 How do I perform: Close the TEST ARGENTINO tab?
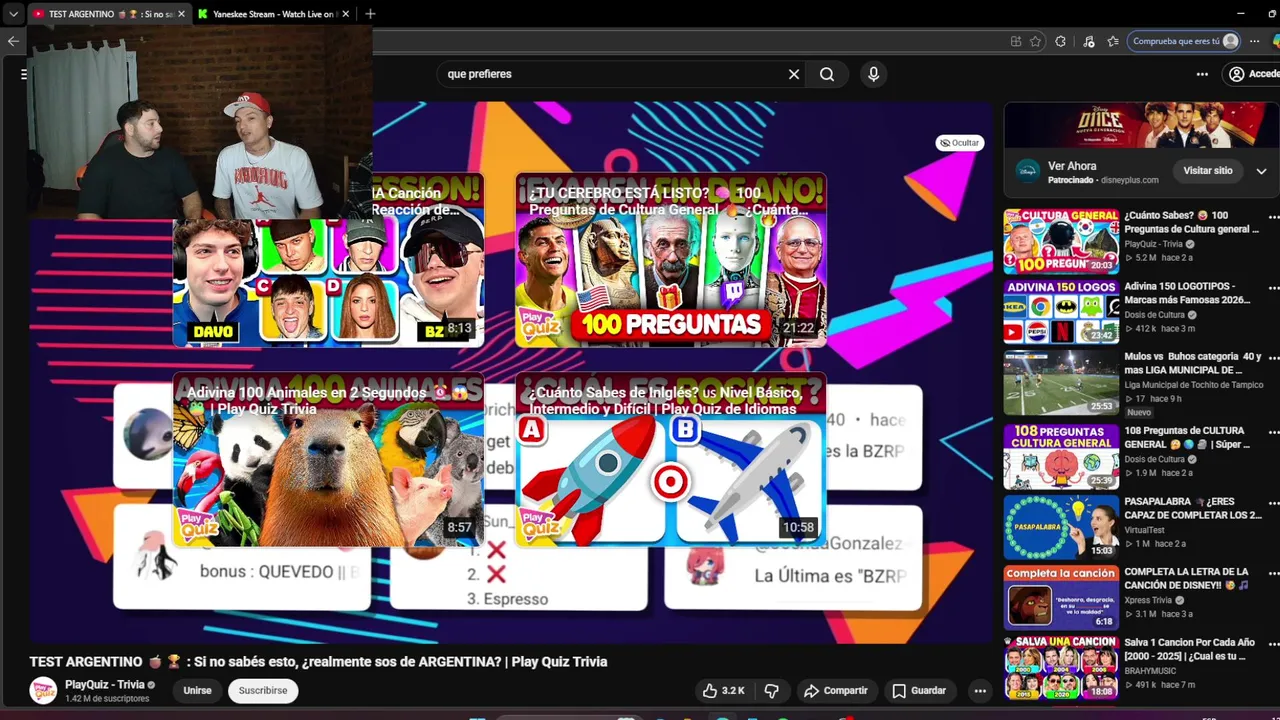(181, 14)
